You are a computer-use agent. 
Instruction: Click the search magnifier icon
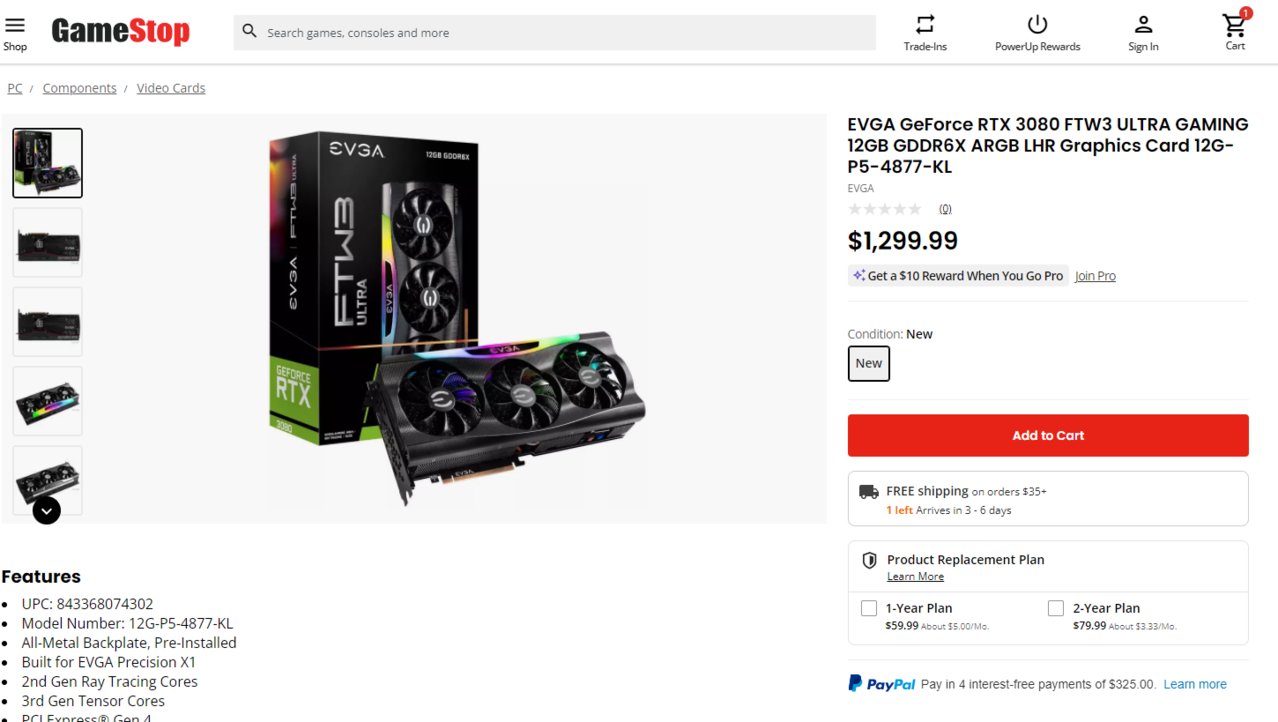[250, 32]
